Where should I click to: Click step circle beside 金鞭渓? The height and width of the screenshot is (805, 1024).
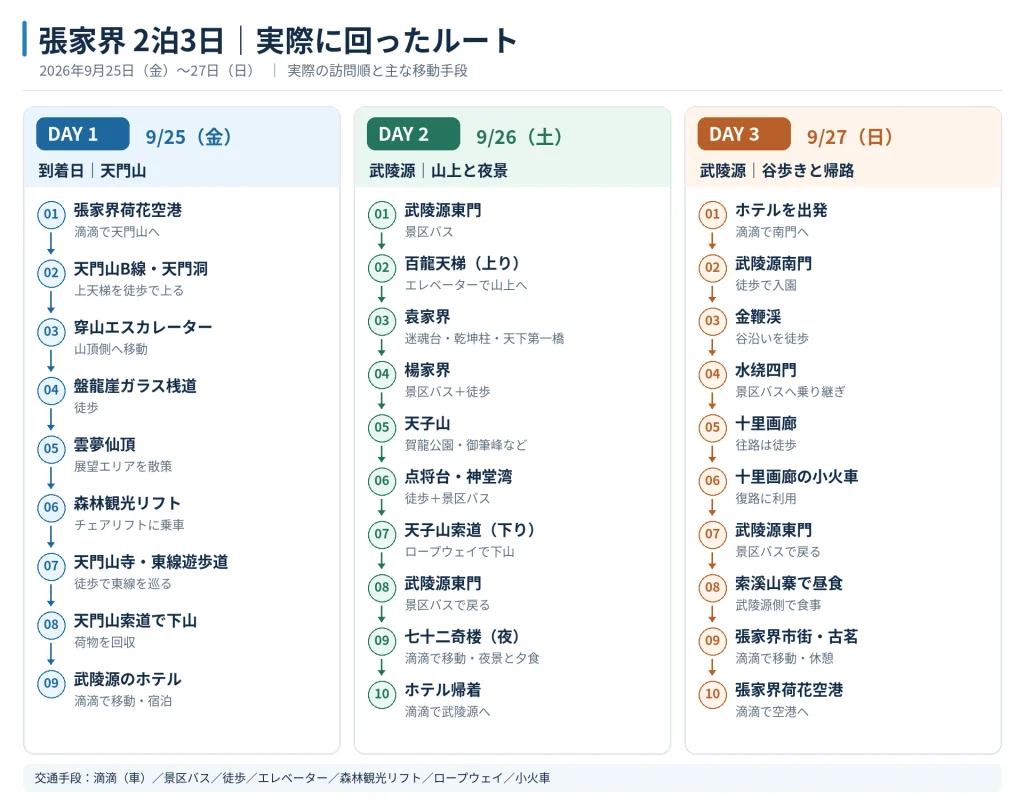coord(712,321)
